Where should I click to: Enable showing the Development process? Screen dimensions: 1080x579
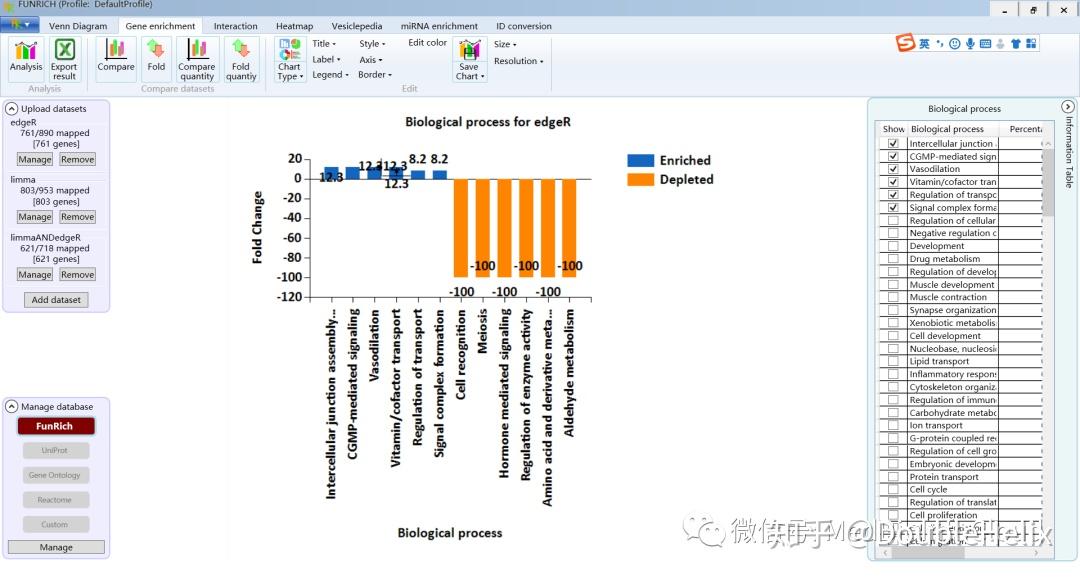coord(892,245)
